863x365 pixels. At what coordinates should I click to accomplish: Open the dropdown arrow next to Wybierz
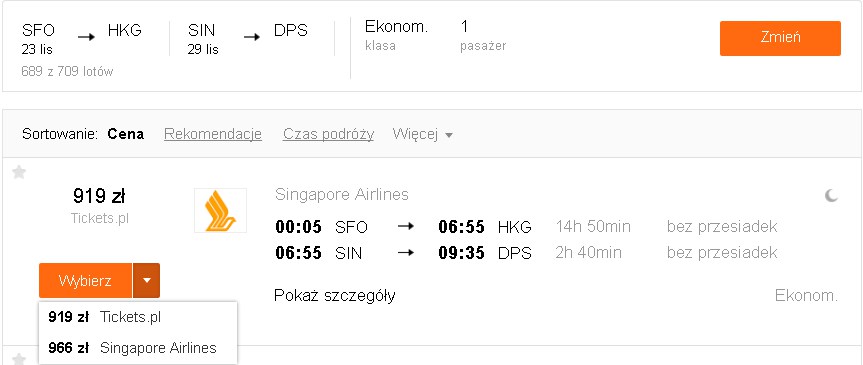[146, 280]
